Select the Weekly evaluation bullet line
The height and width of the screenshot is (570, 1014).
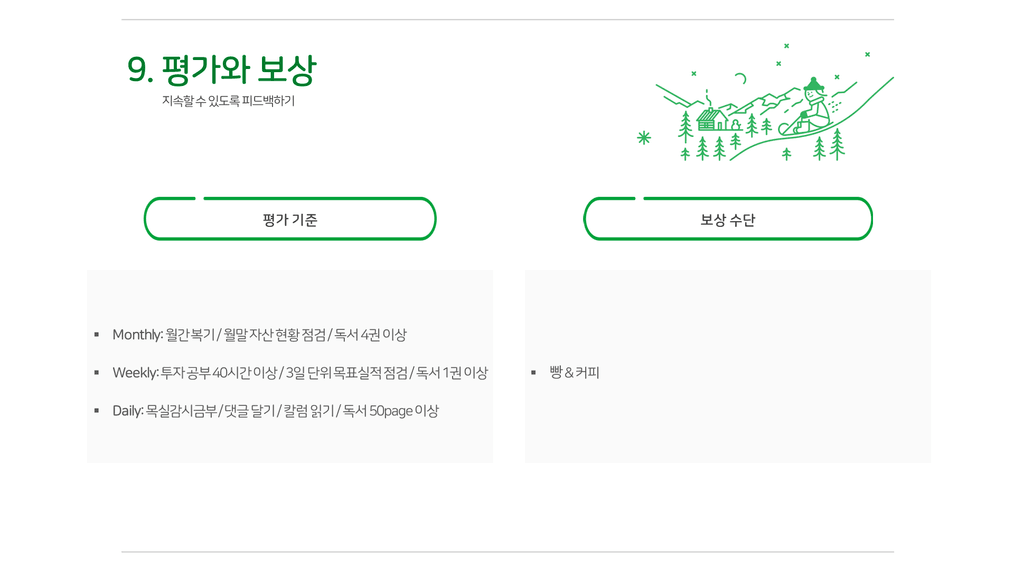pyautogui.click(x=300, y=373)
